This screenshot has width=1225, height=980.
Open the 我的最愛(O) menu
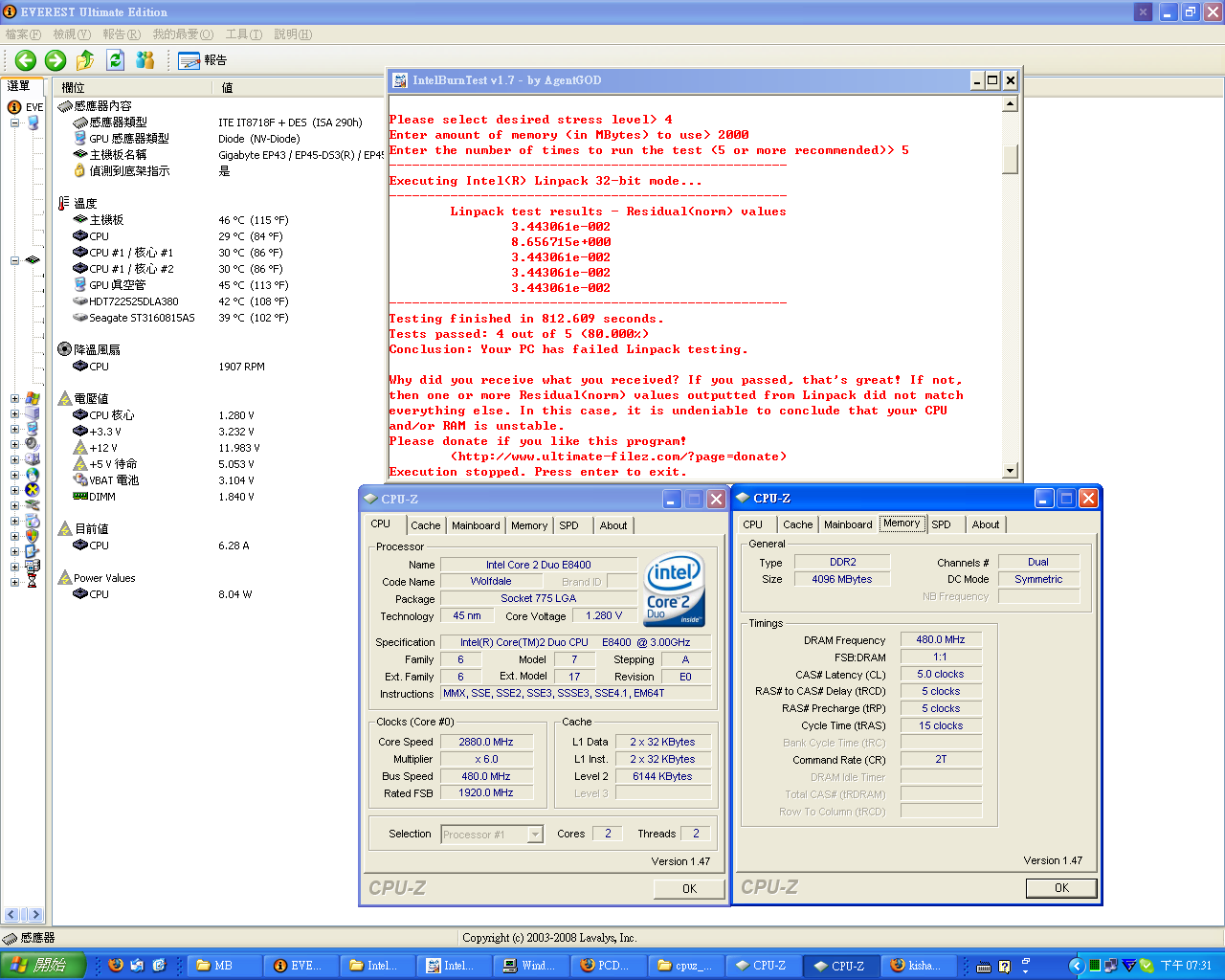coord(183,34)
